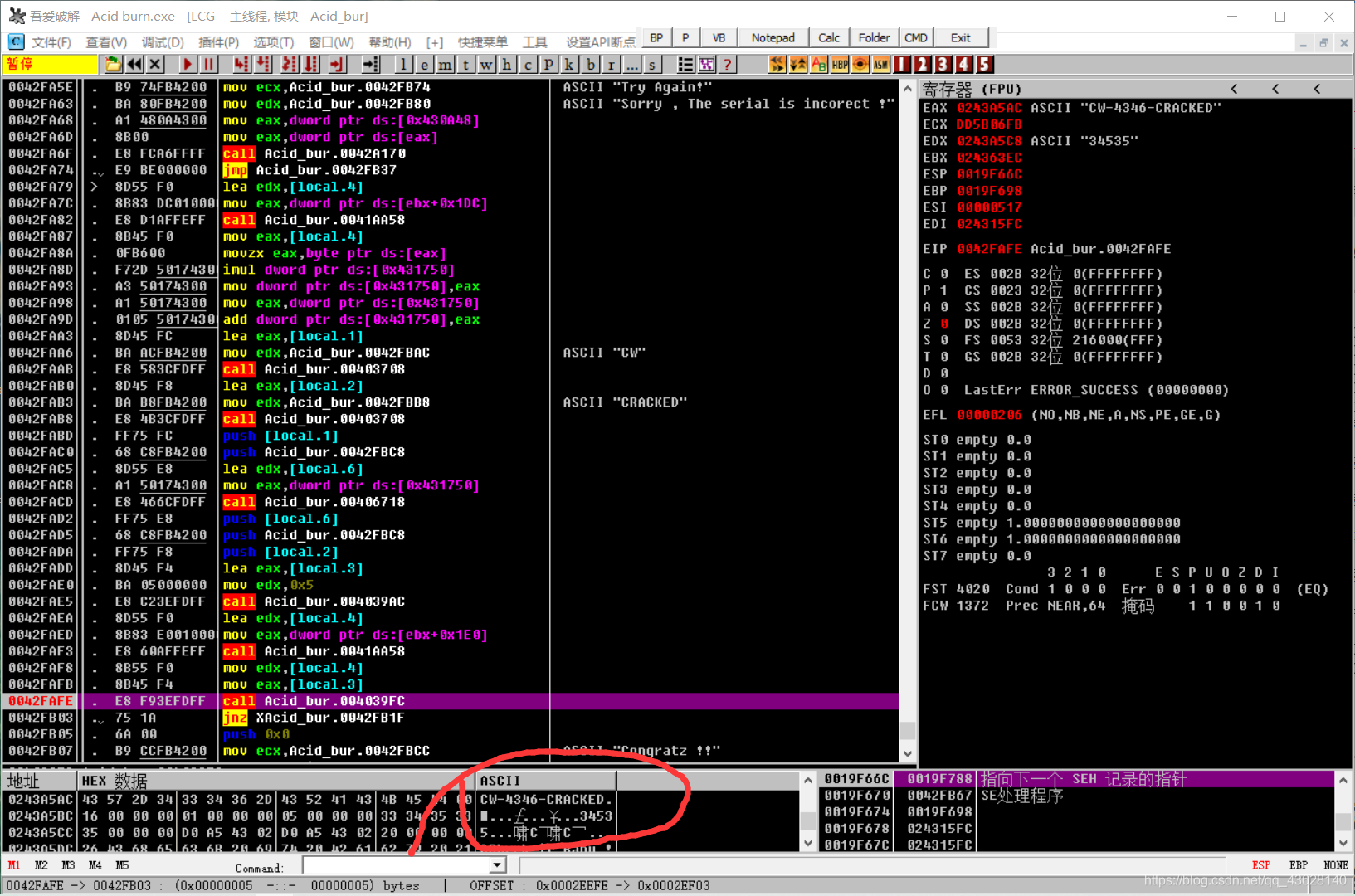Open the 文件(F) menu

pyautogui.click(x=51, y=41)
